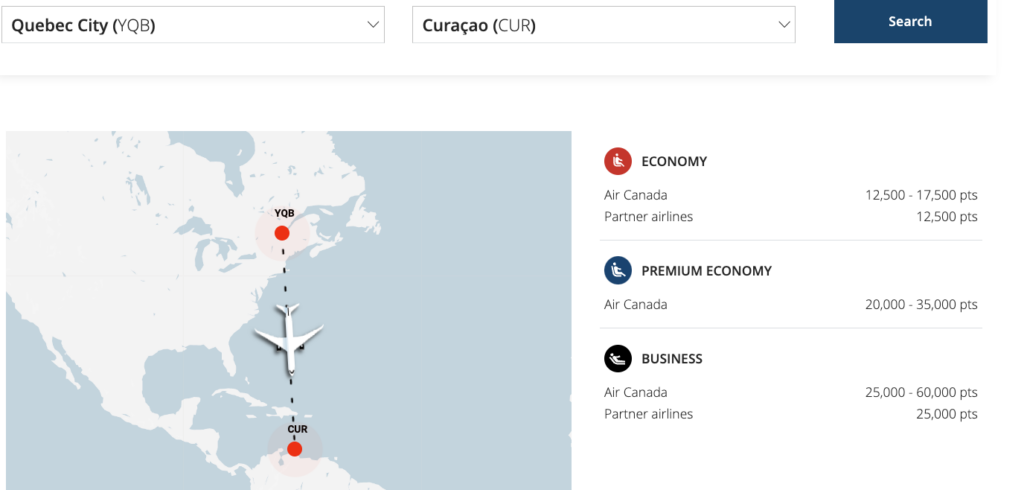
Task: Click the chevron arrow in origin selector
Action: [x=372, y=25]
